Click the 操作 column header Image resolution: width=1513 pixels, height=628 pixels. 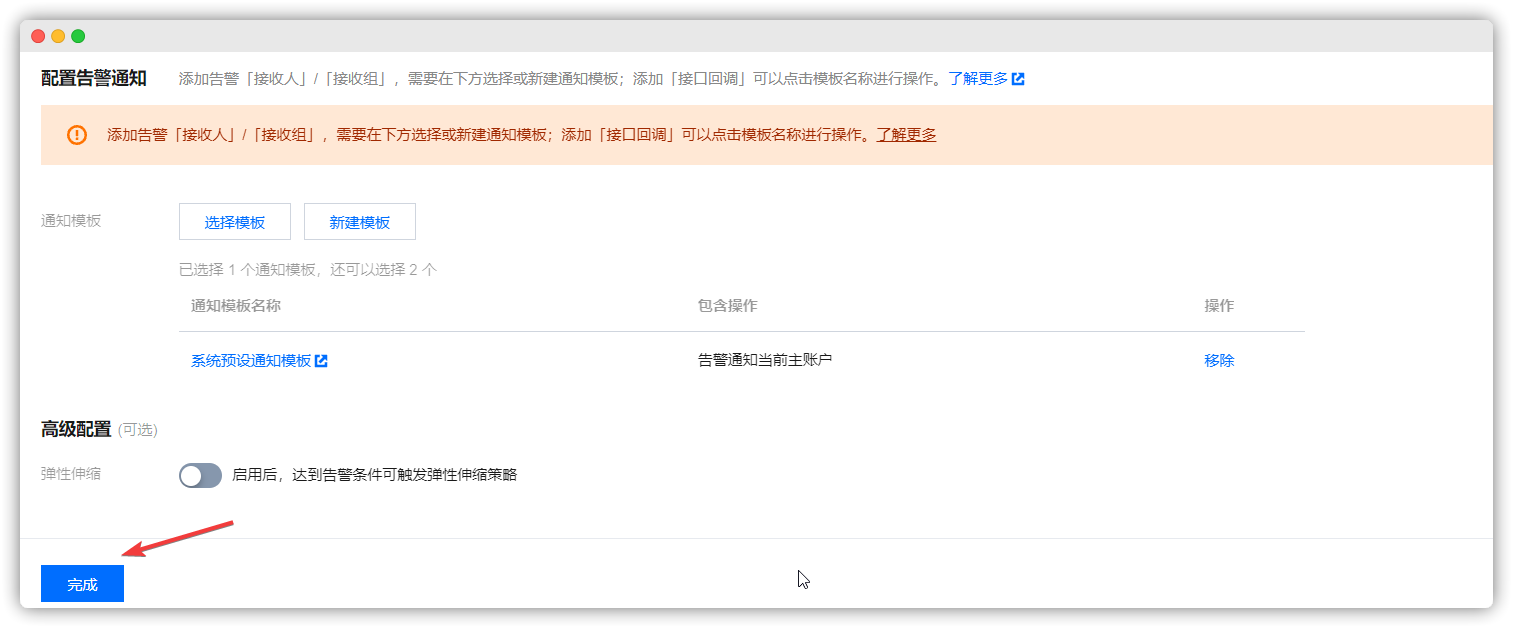point(1218,306)
